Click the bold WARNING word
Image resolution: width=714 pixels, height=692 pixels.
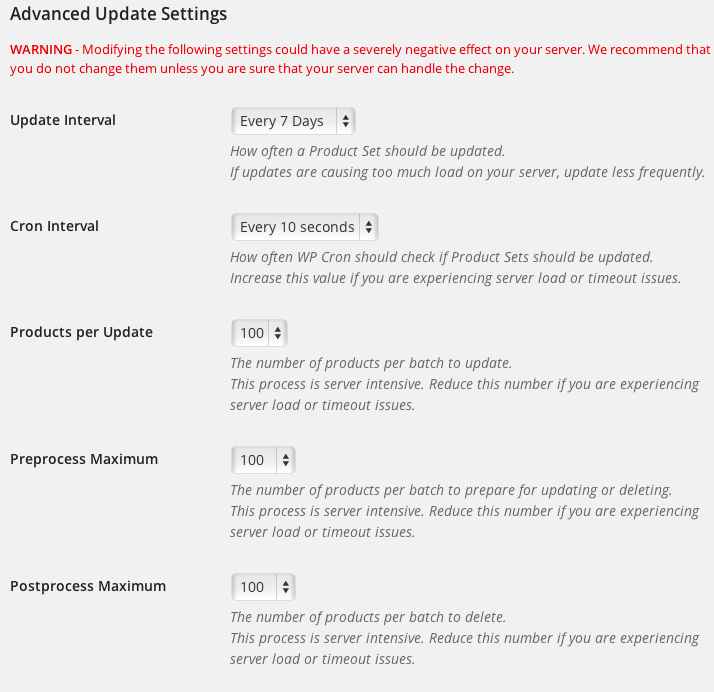pos(41,49)
